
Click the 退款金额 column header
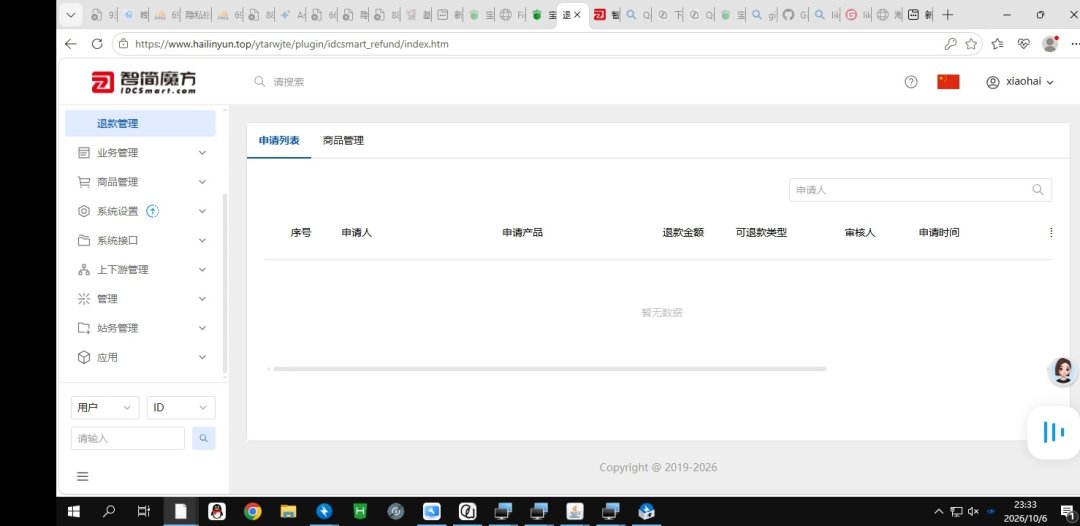pos(683,233)
